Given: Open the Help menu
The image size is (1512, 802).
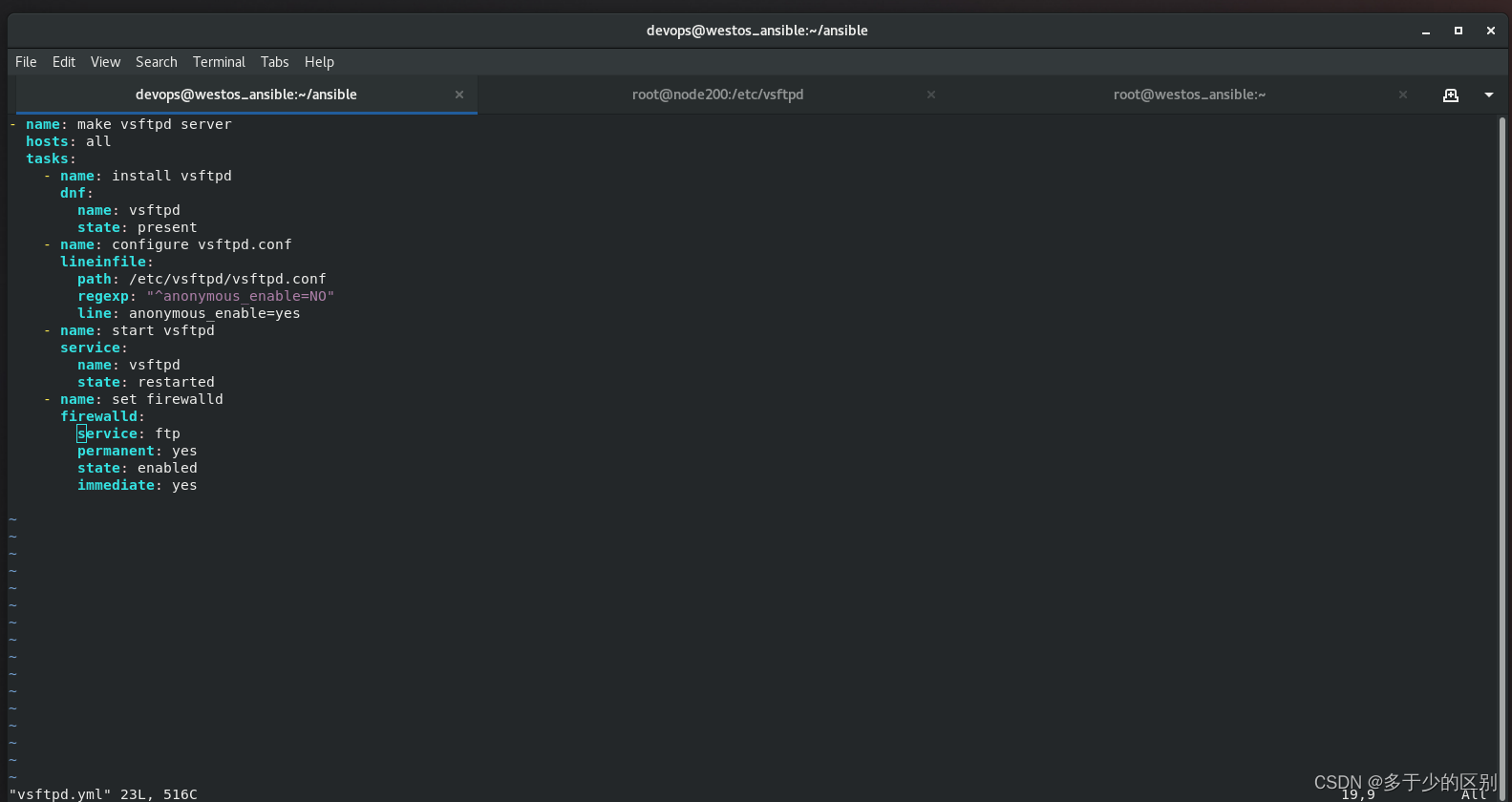Looking at the screenshot, I should (319, 62).
